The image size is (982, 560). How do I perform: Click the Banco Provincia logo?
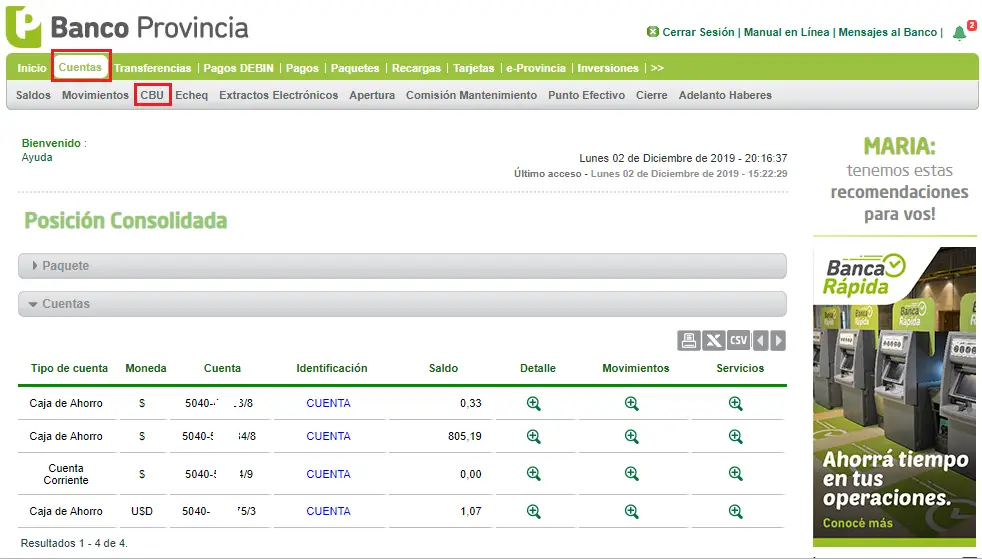(x=127, y=28)
